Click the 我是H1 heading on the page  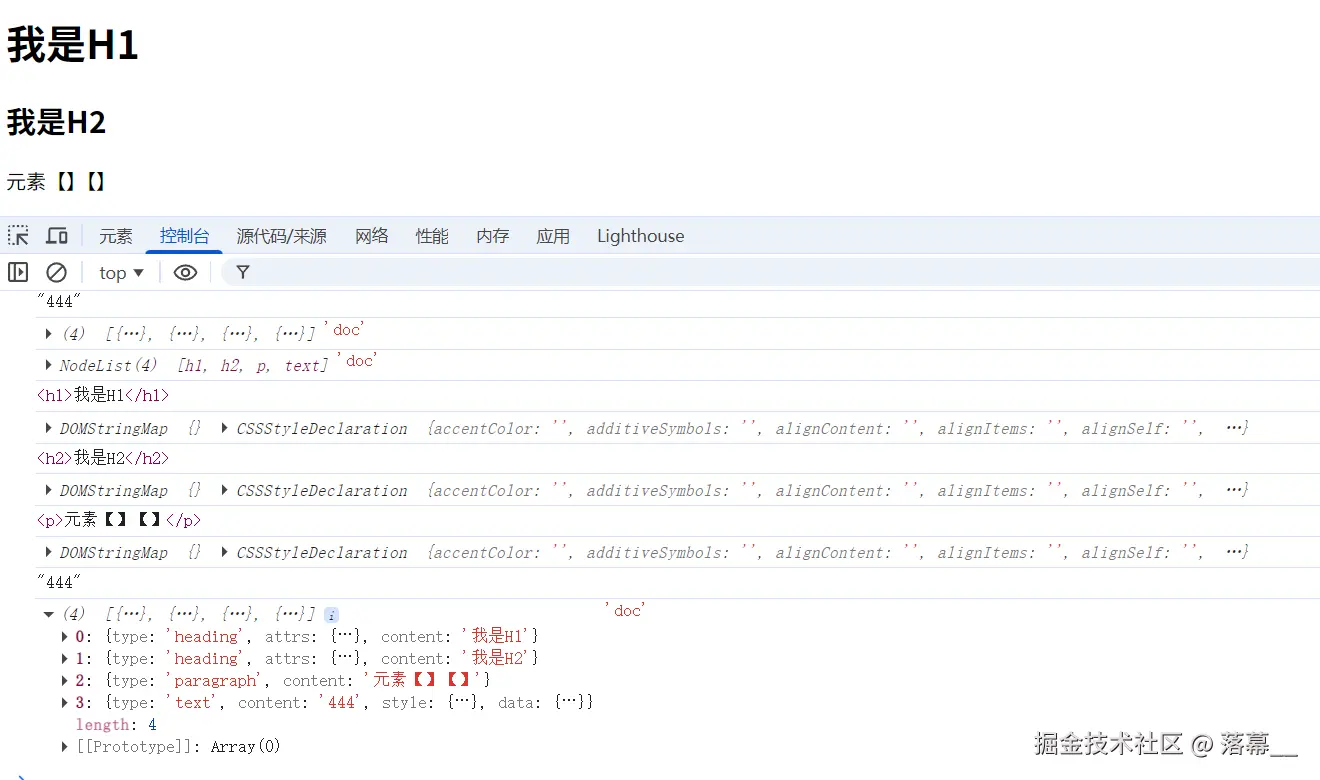(72, 44)
